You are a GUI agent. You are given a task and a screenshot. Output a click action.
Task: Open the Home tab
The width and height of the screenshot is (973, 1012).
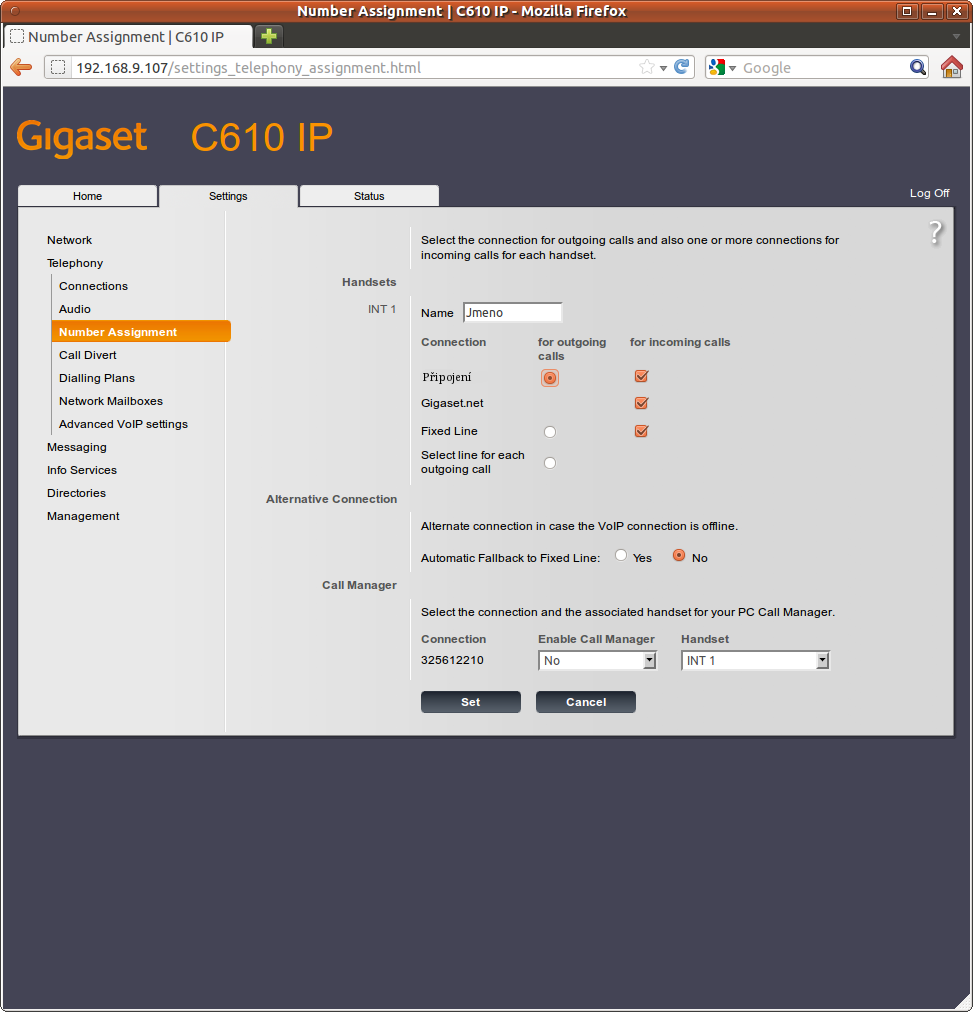[x=87, y=196]
